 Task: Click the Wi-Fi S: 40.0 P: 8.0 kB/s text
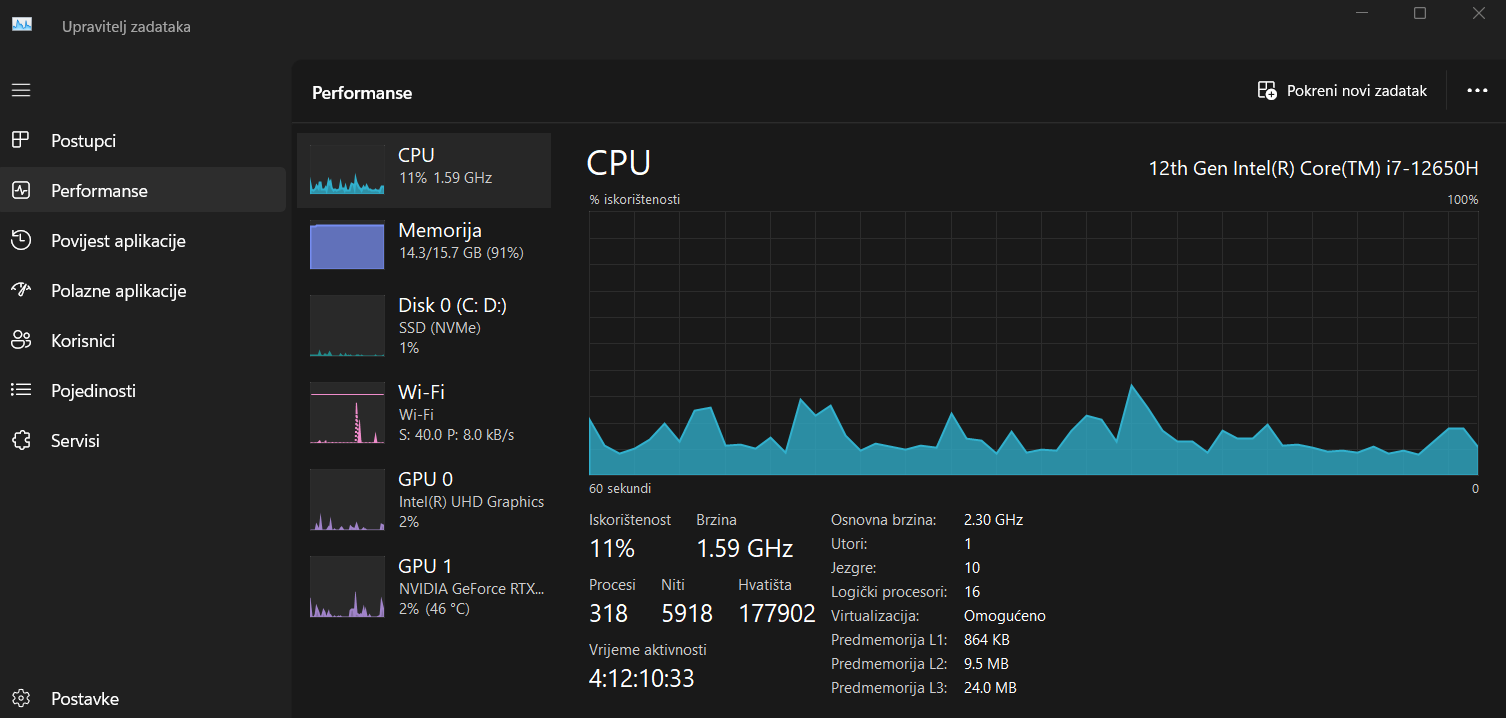click(456, 435)
